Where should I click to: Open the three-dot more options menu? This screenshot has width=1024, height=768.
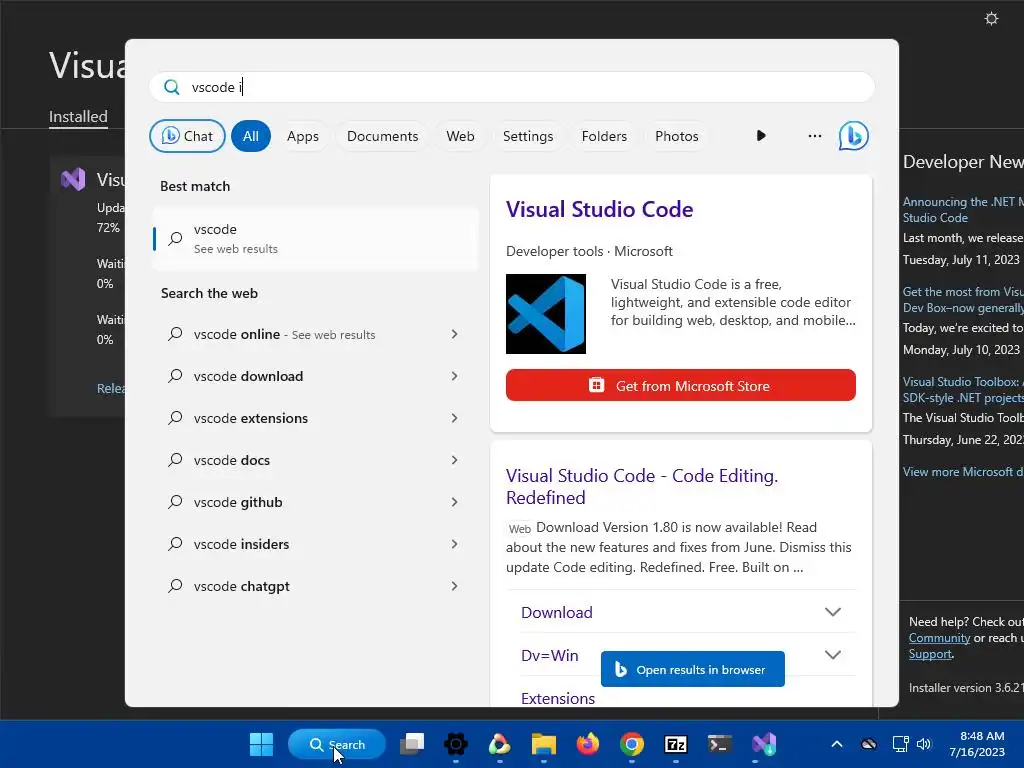[x=814, y=136]
